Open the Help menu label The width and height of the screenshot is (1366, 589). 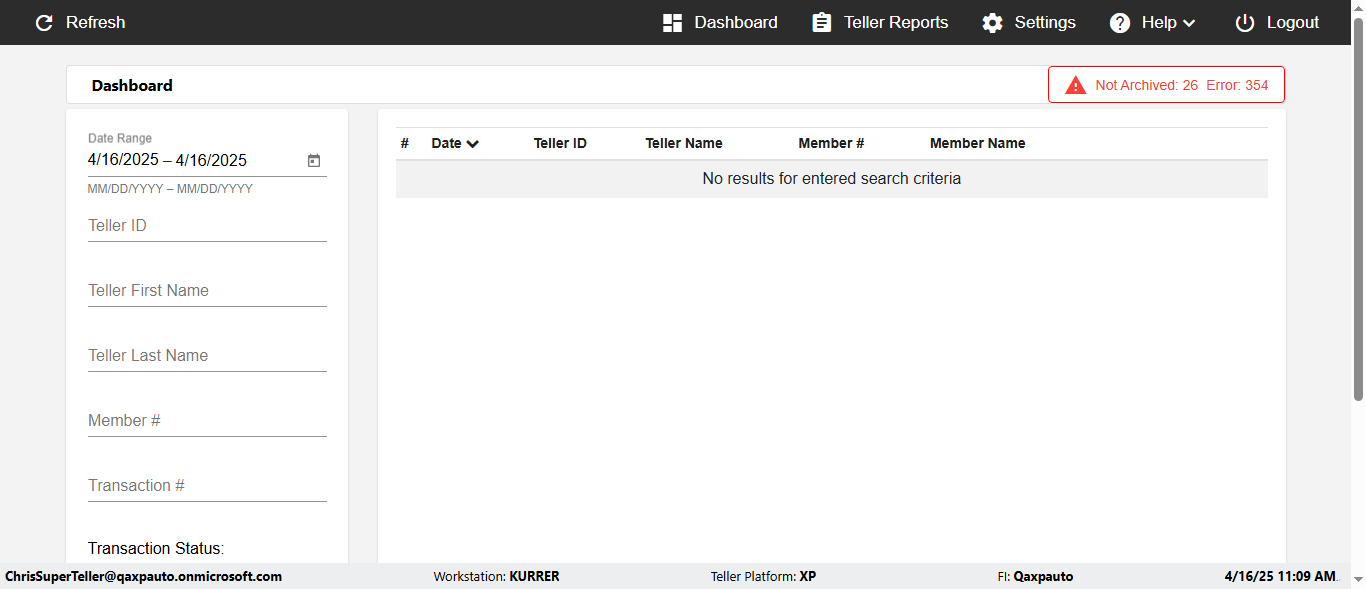point(1159,22)
